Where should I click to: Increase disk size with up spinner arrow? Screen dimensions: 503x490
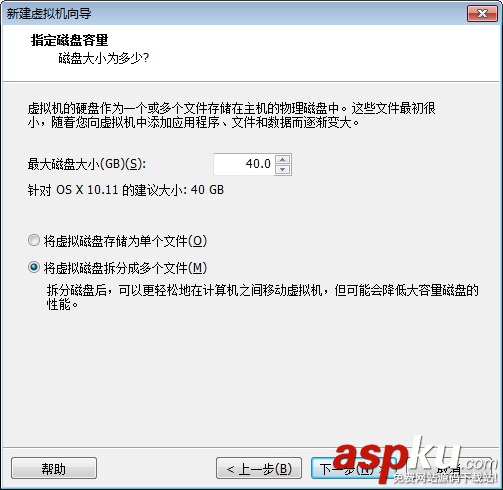pos(283,160)
